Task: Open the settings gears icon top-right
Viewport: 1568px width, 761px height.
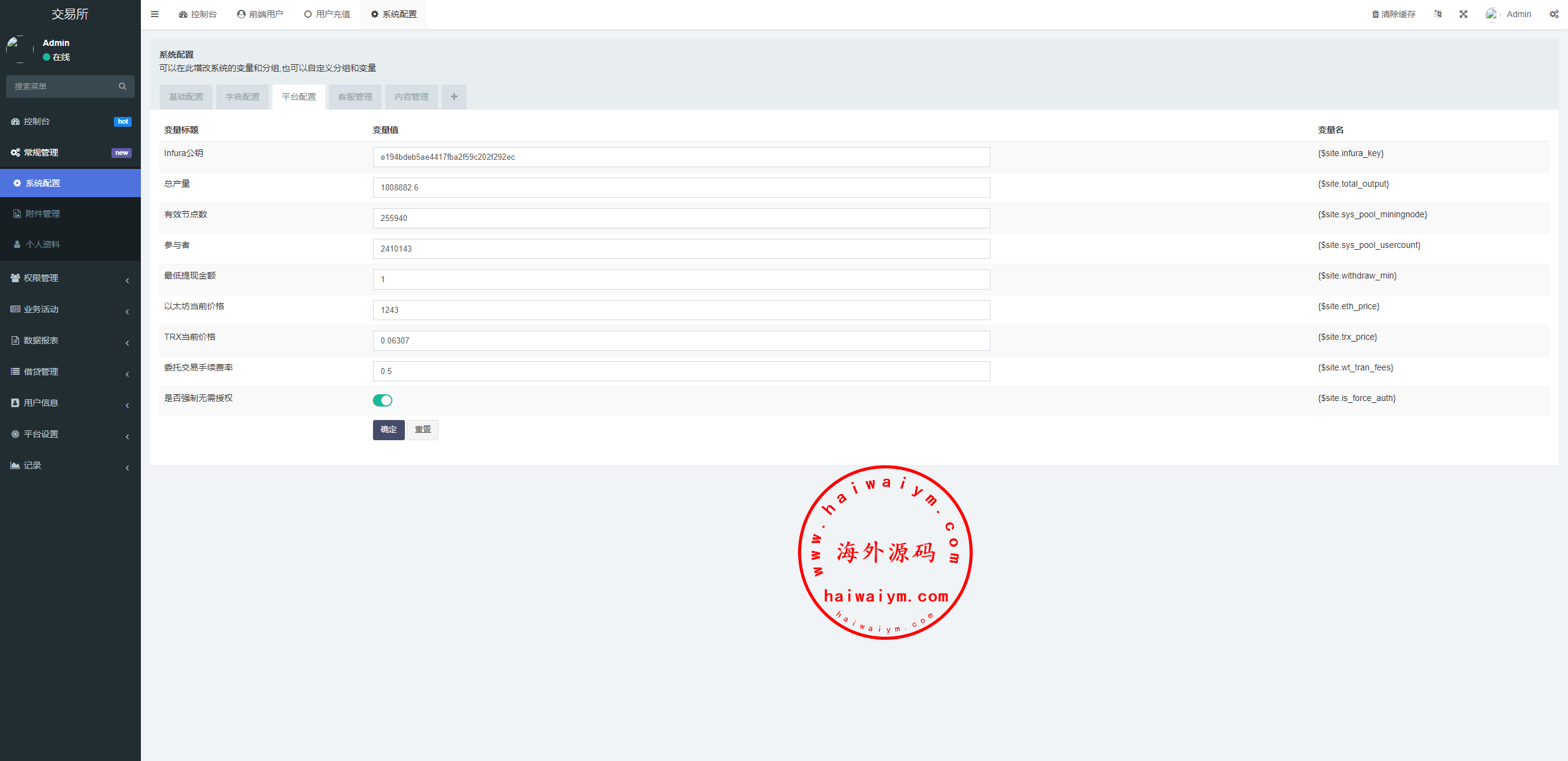Action: coord(1554,14)
